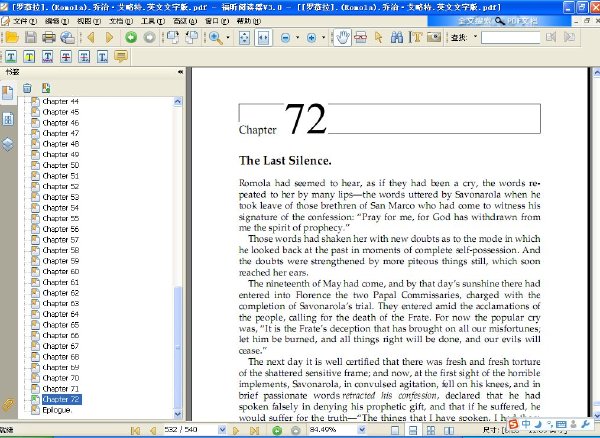Choose the strikeout text markup tool
This screenshot has height=438, width=600.
(x=66, y=57)
